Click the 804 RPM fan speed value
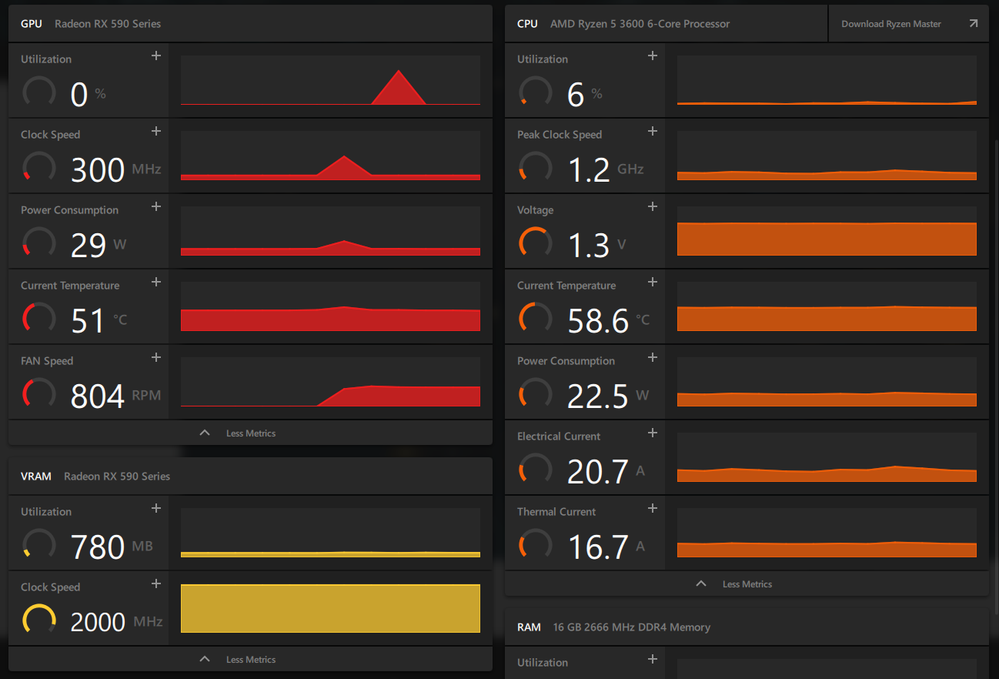The image size is (999, 679). coord(115,396)
